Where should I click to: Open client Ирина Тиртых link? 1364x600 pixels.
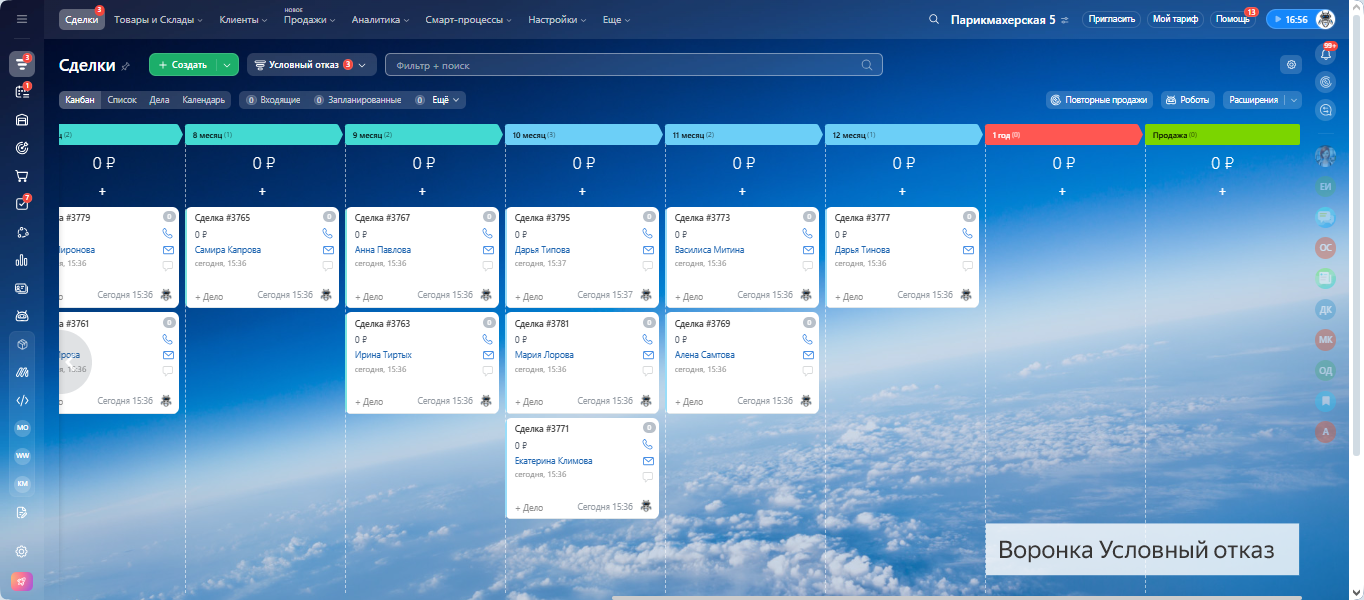383,355
